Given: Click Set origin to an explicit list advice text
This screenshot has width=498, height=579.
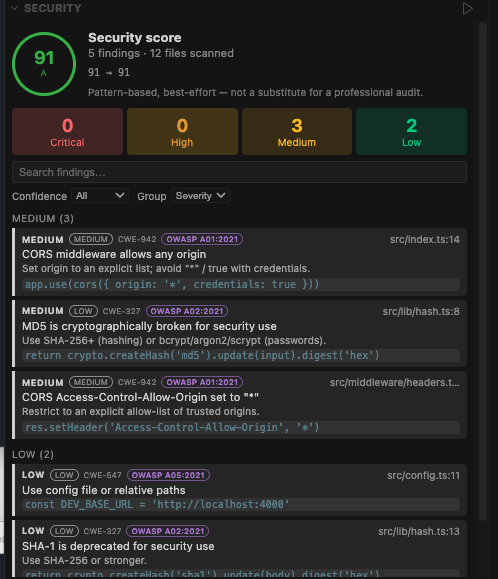Looking at the screenshot, I should 166,269.
